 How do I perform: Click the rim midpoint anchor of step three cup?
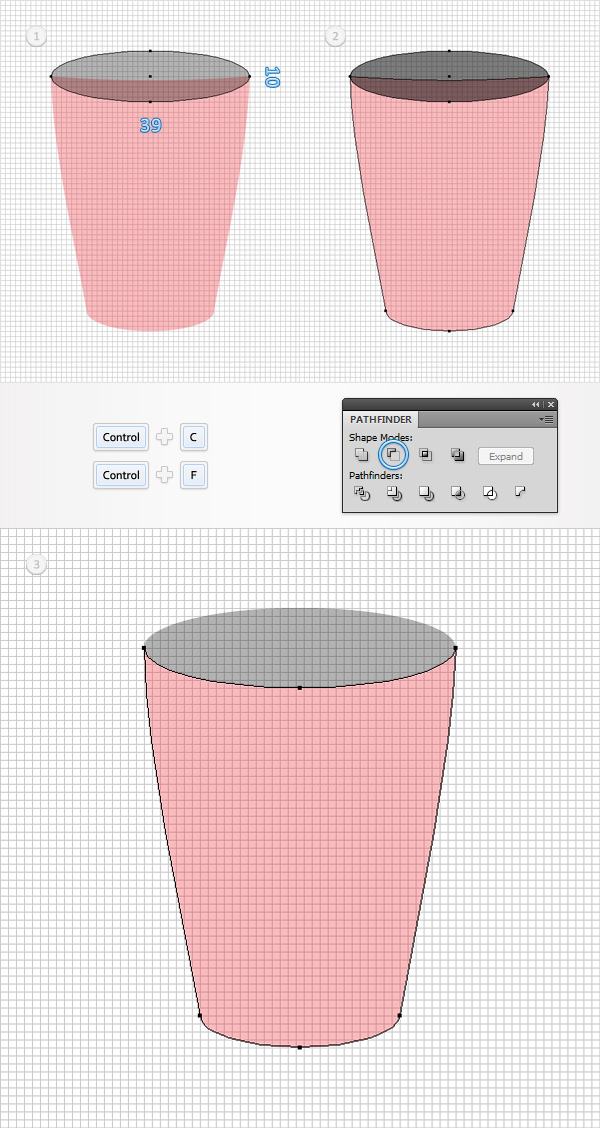tap(300, 688)
